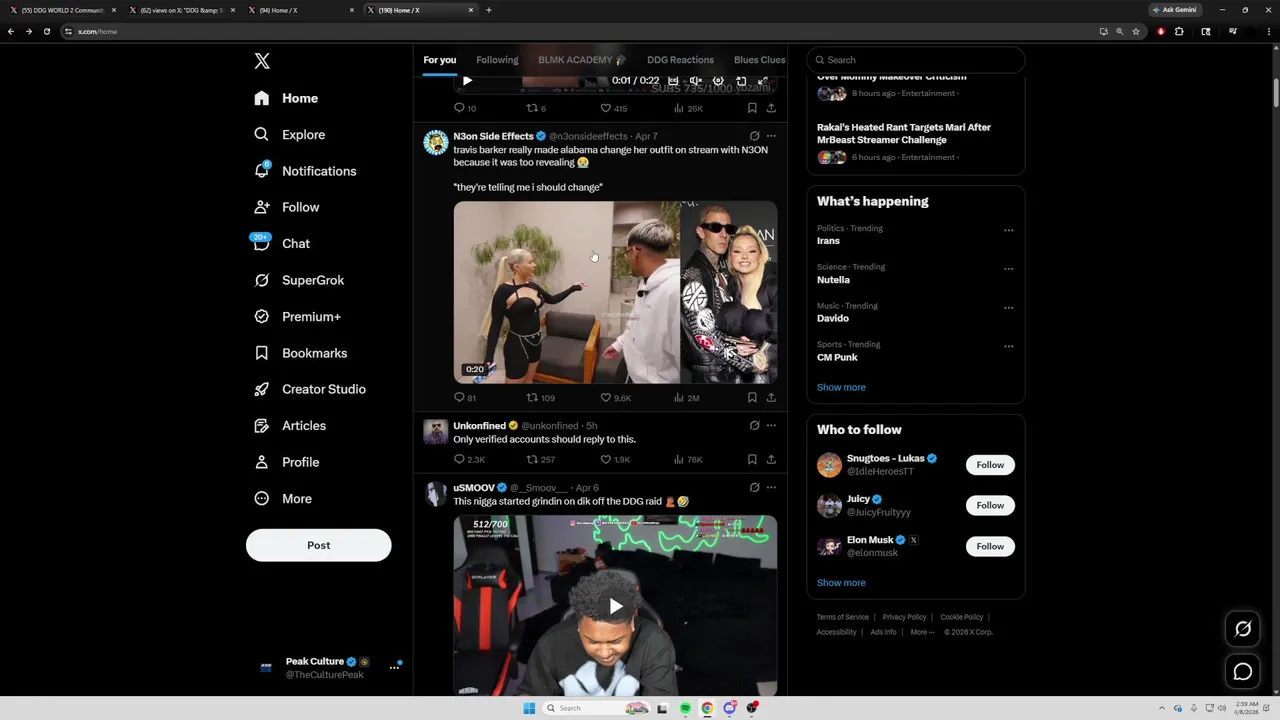Open options menu on uSMOOV post
The width and height of the screenshot is (1280, 720).
pyautogui.click(x=771, y=487)
